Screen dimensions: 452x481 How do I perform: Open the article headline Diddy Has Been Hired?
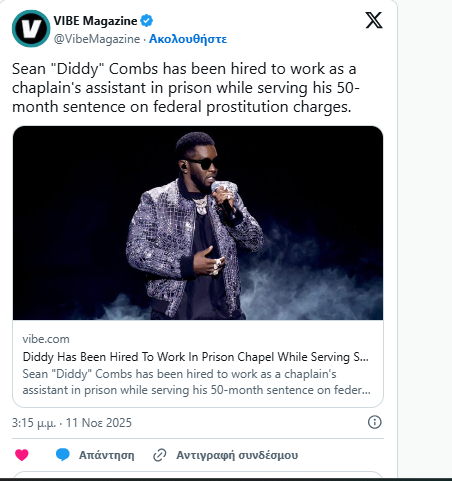[196, 357]
